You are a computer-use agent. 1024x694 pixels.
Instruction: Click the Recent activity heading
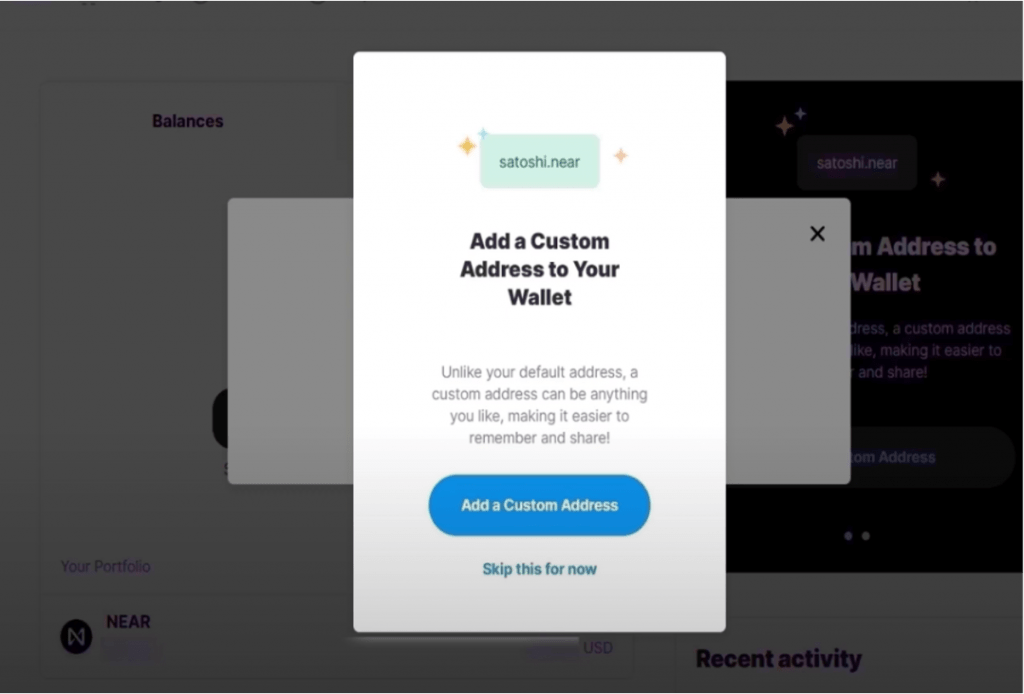point(779,659)
